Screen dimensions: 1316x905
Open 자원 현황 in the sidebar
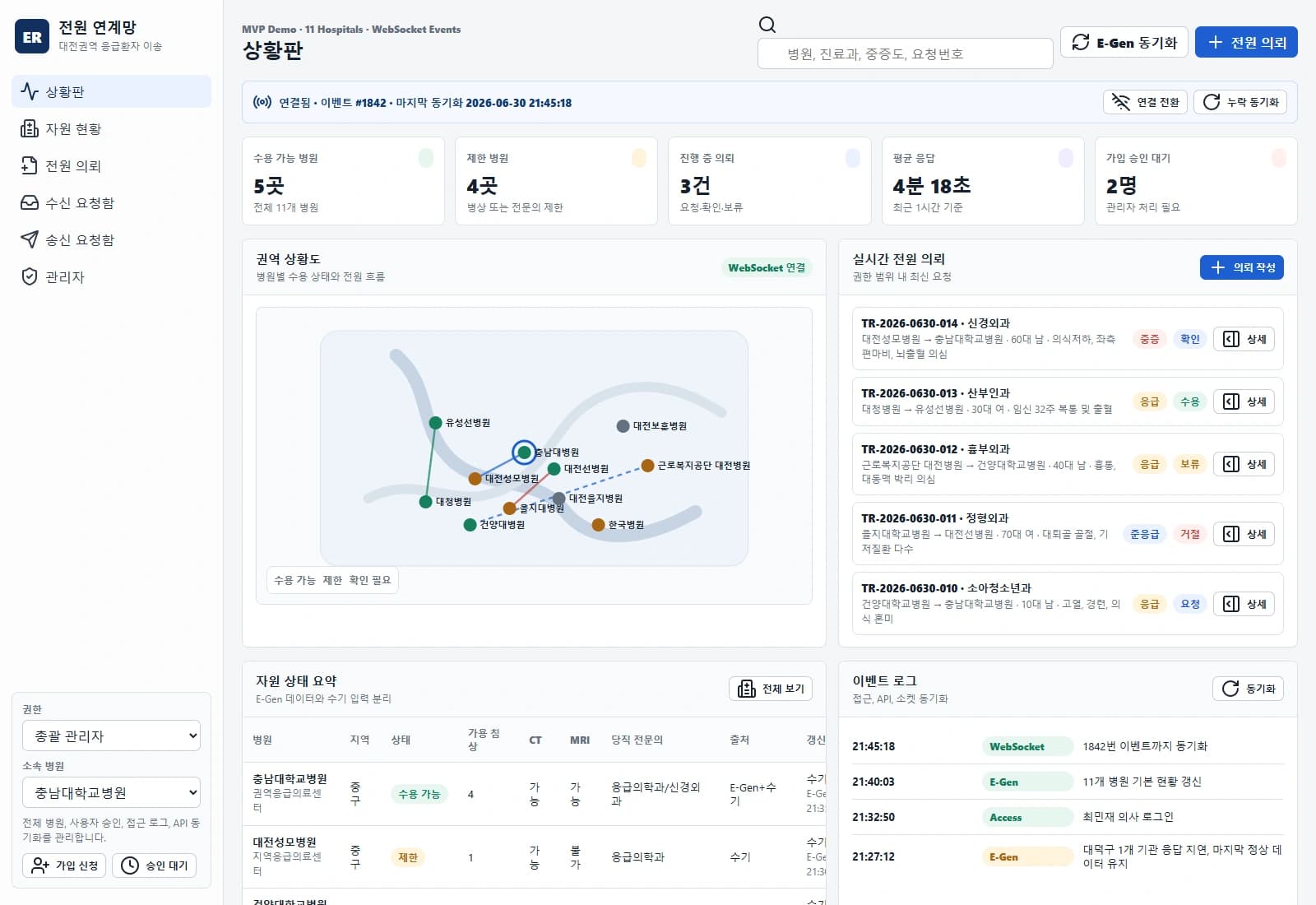(x=111, y=128)
